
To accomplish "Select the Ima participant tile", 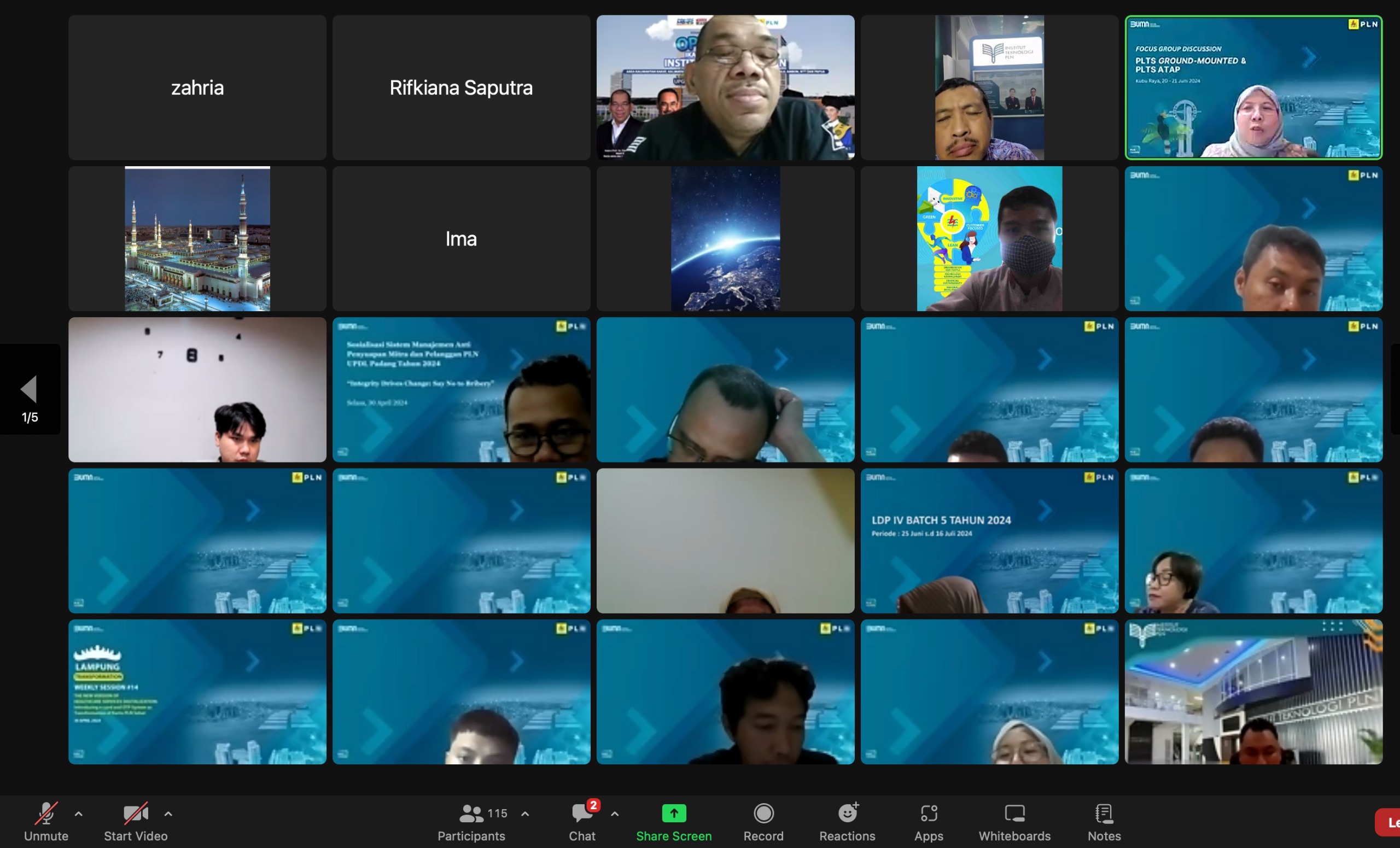I will (x=461, y=238).
